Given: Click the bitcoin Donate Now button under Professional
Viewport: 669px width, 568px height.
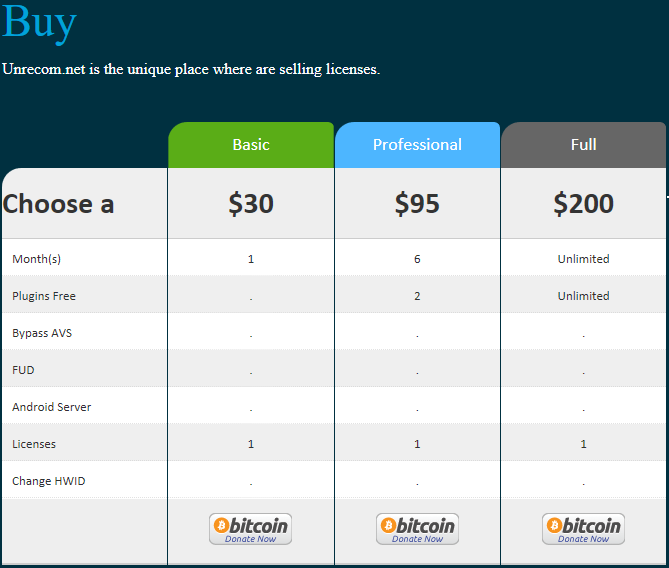Looking at the screenshot, I should [x=417, y=529].
